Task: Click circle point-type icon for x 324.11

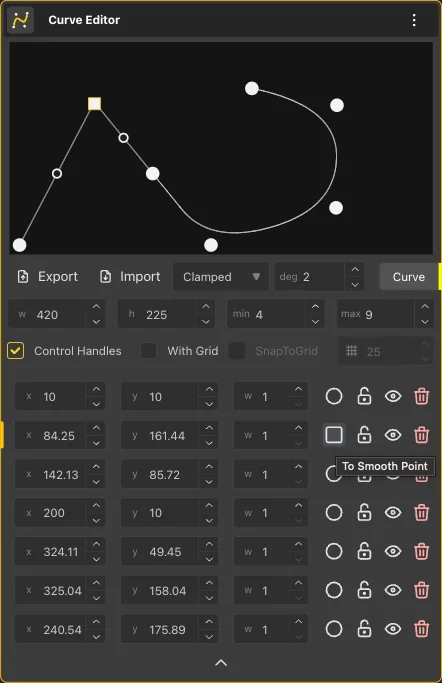Action: (334, 551)
